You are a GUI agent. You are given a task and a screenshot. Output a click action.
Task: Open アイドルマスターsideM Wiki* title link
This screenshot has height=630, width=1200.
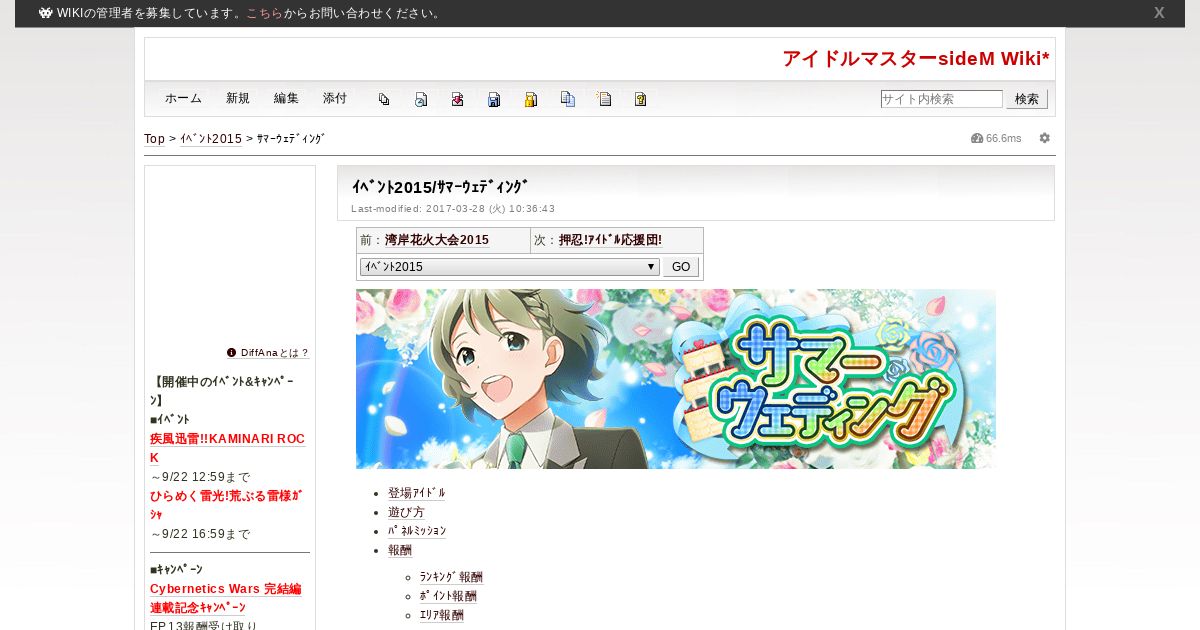pos(916,58)
